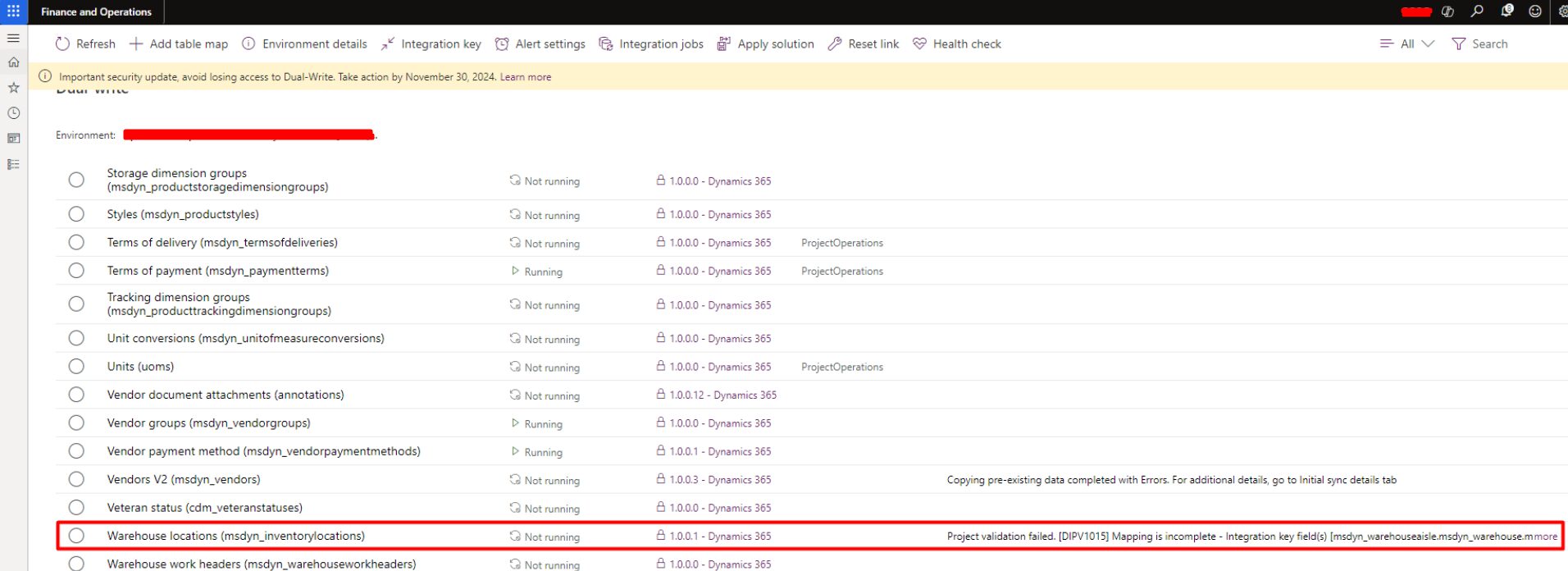
Task: Open the app launcher waffle icon
Action: point(14,11)
